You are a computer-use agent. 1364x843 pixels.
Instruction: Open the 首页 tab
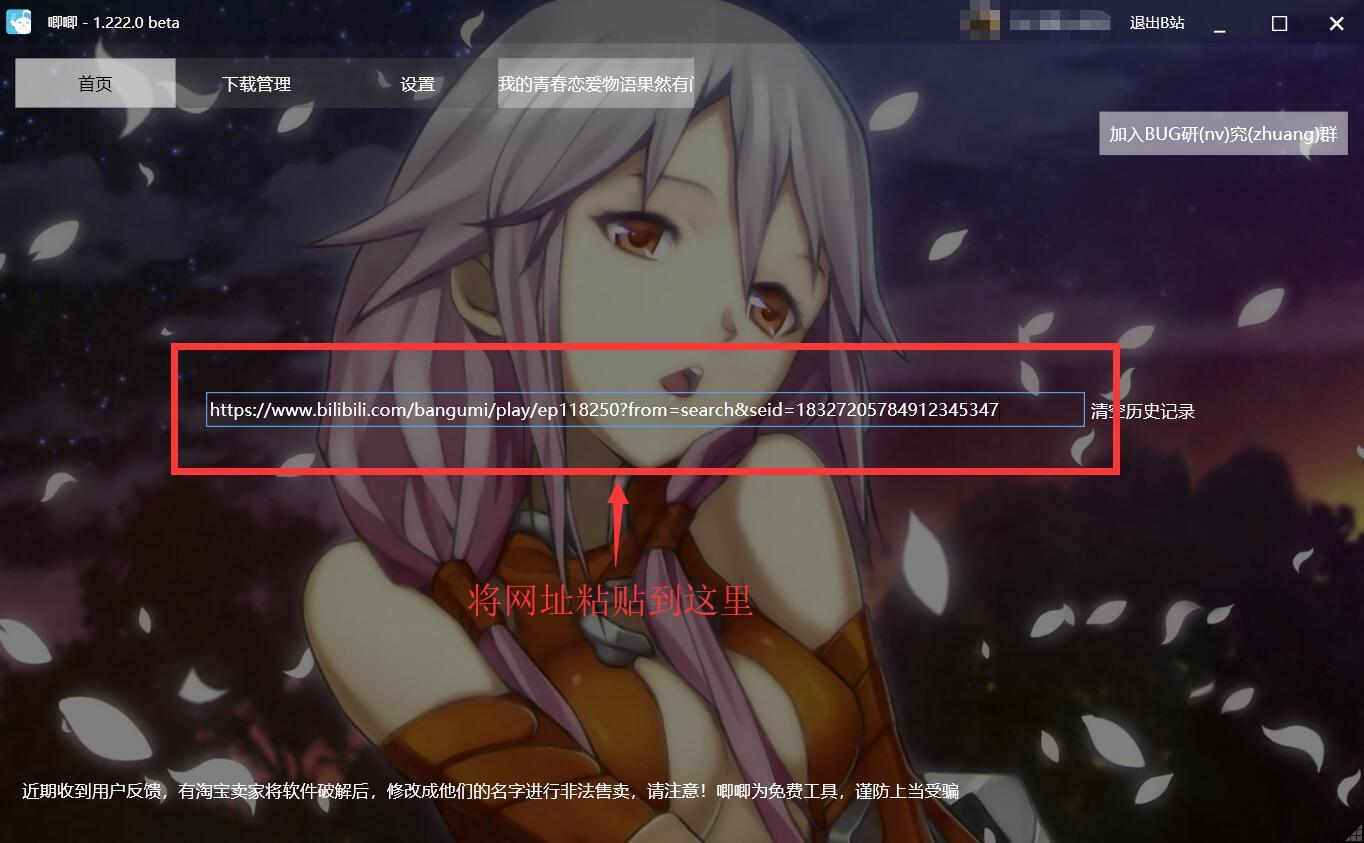[95, 83]
